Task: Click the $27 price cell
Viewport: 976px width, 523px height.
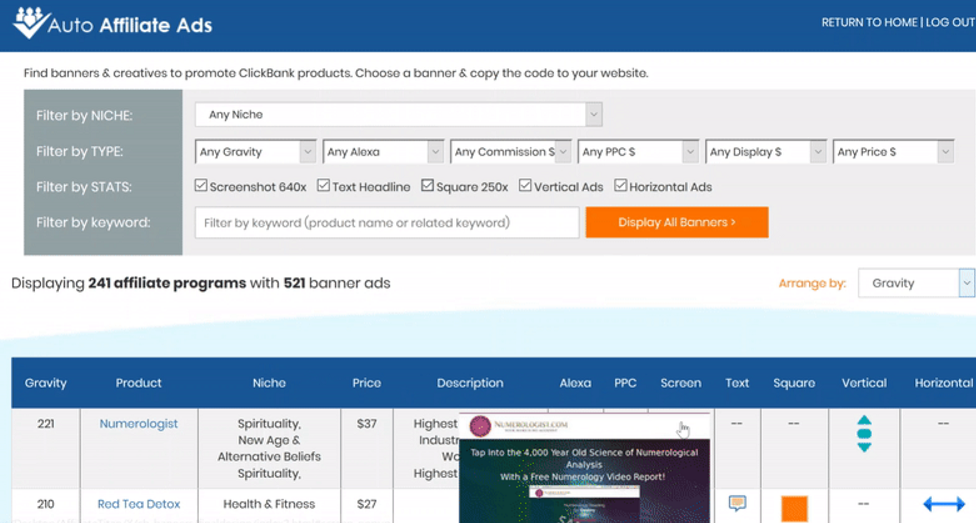Action: [x=367, y=504]
